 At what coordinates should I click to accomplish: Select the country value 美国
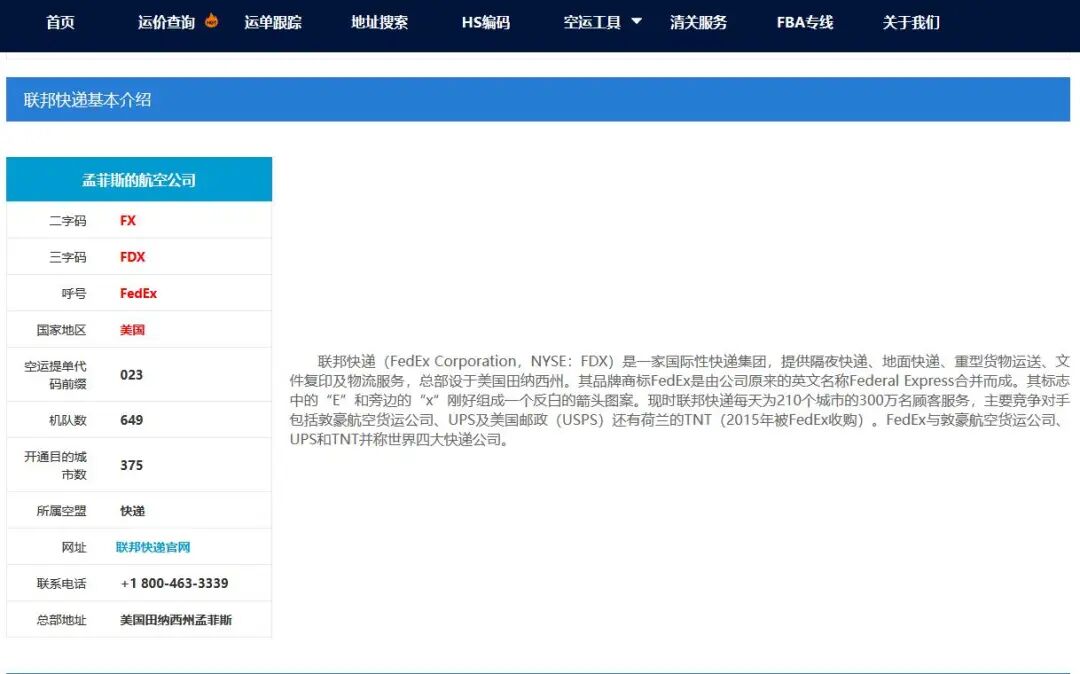(132, 330)
